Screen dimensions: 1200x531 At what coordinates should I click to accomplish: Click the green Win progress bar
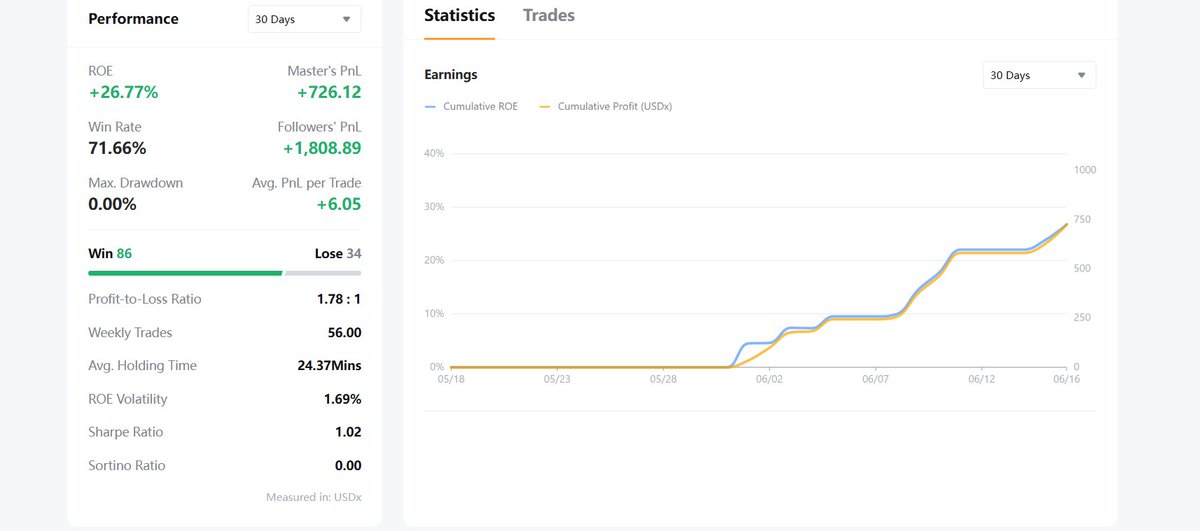coord(185,272)
